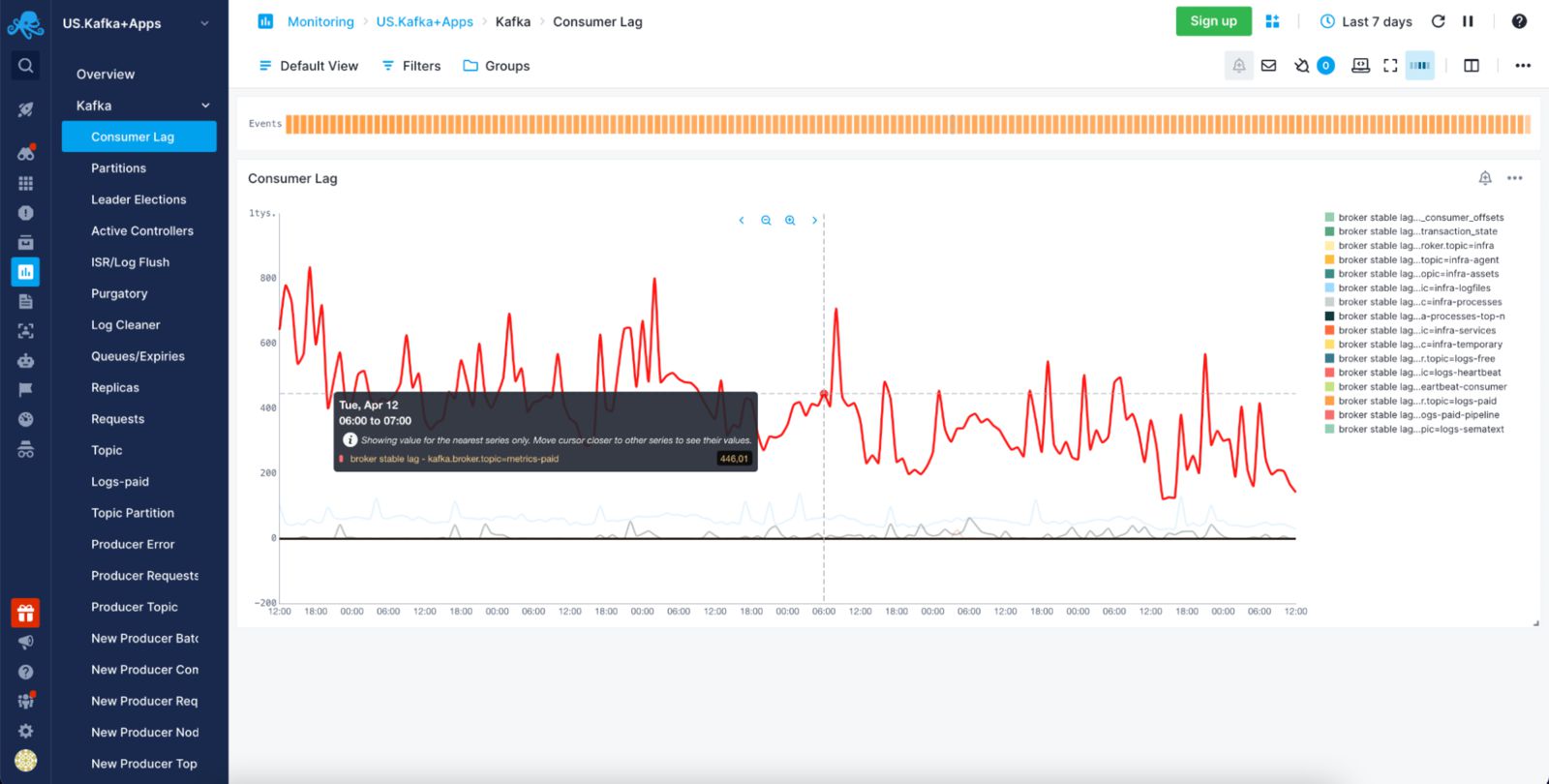Toggle logs-sematext legend series
1549x784 pixels.
1413,429
